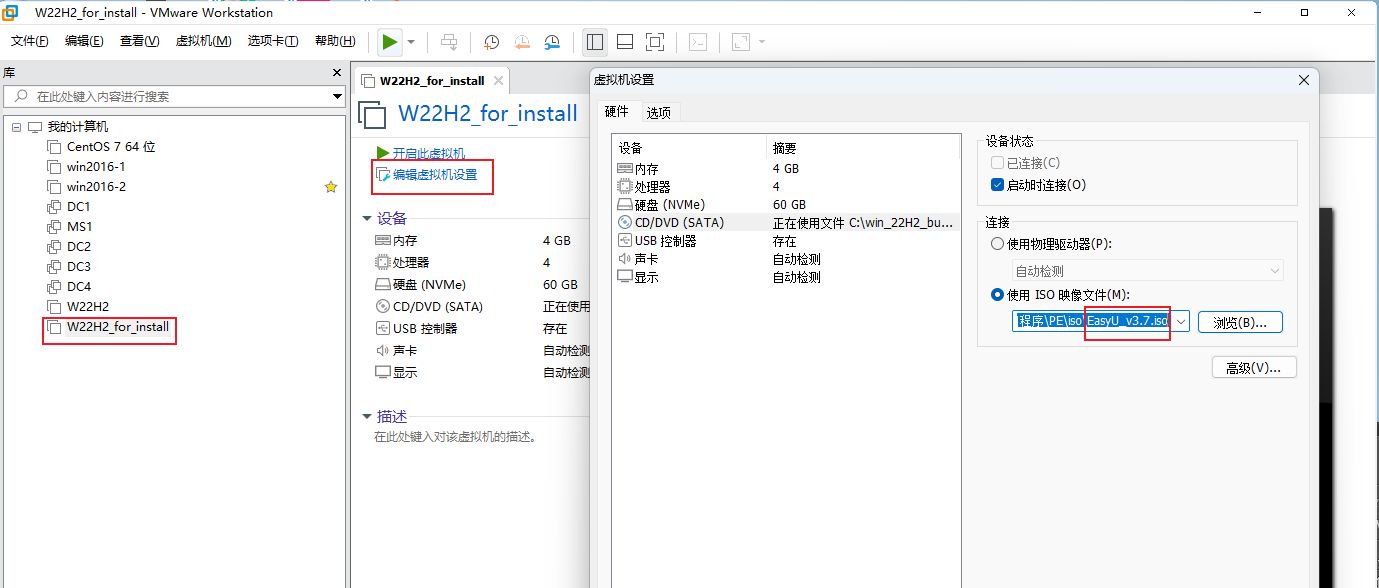Toggle the library sidebar view icon
Viewport: 1379px width, 588px height.
click(x=595, y=42)
